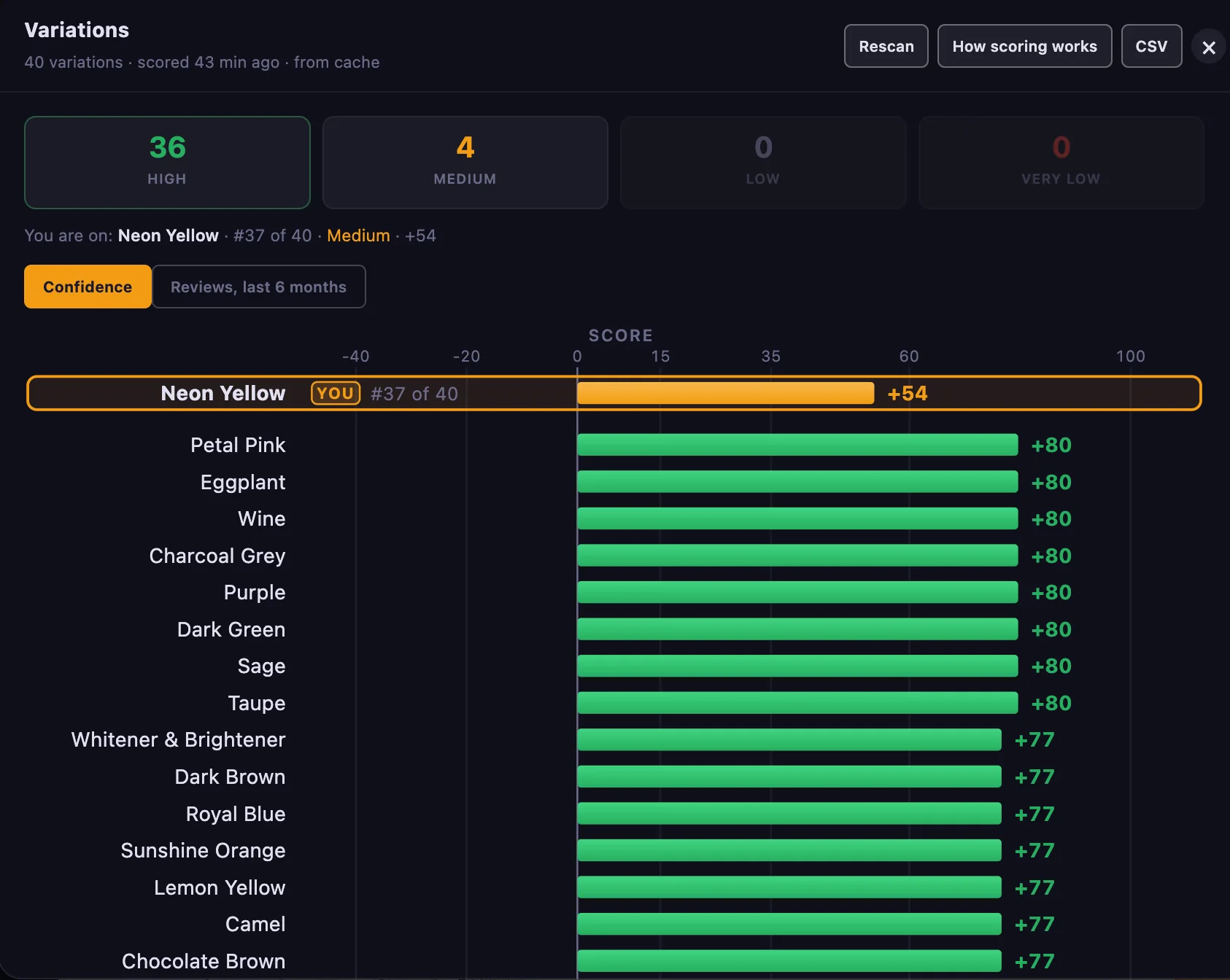Select the highlighted Neon Yellow row
1230x980 pixels.
click(614, 393)
